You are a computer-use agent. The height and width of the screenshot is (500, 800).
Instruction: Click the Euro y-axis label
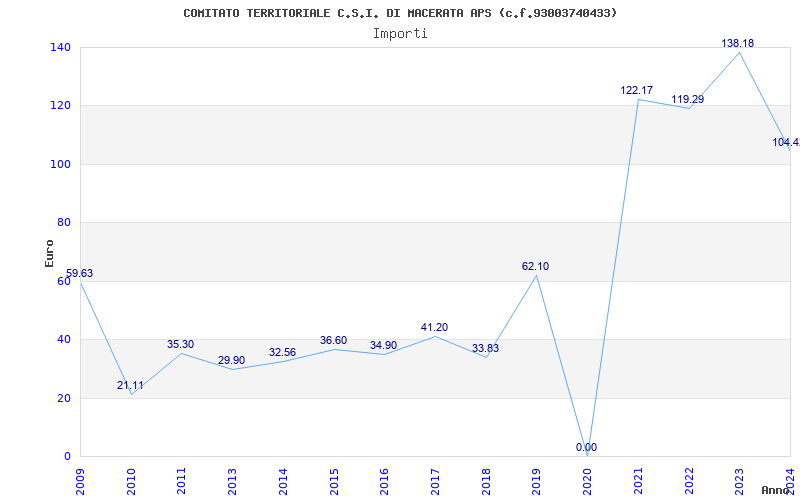pos(49,253)
